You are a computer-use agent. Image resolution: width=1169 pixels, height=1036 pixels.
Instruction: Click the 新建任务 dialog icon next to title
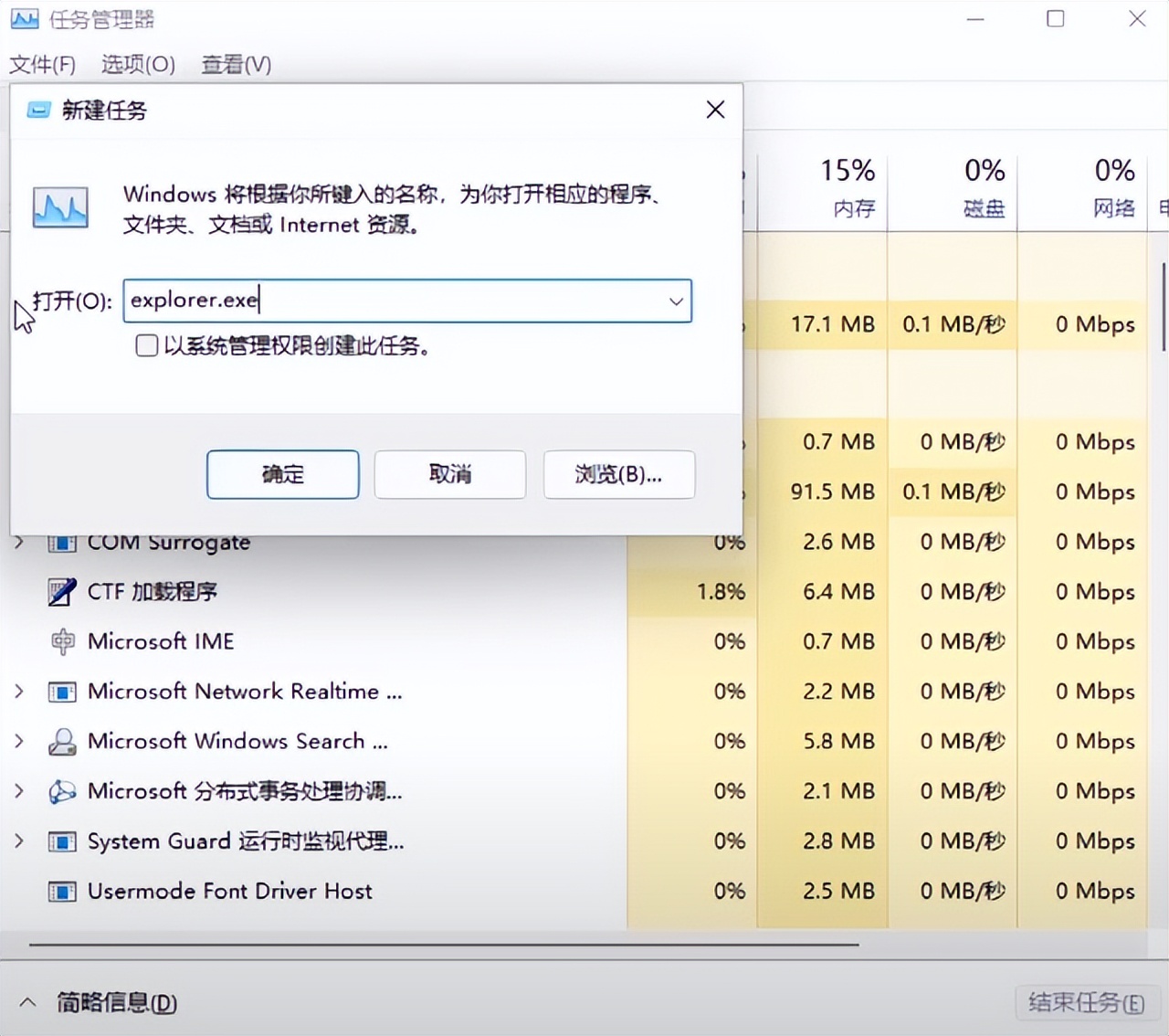(37, 110)
